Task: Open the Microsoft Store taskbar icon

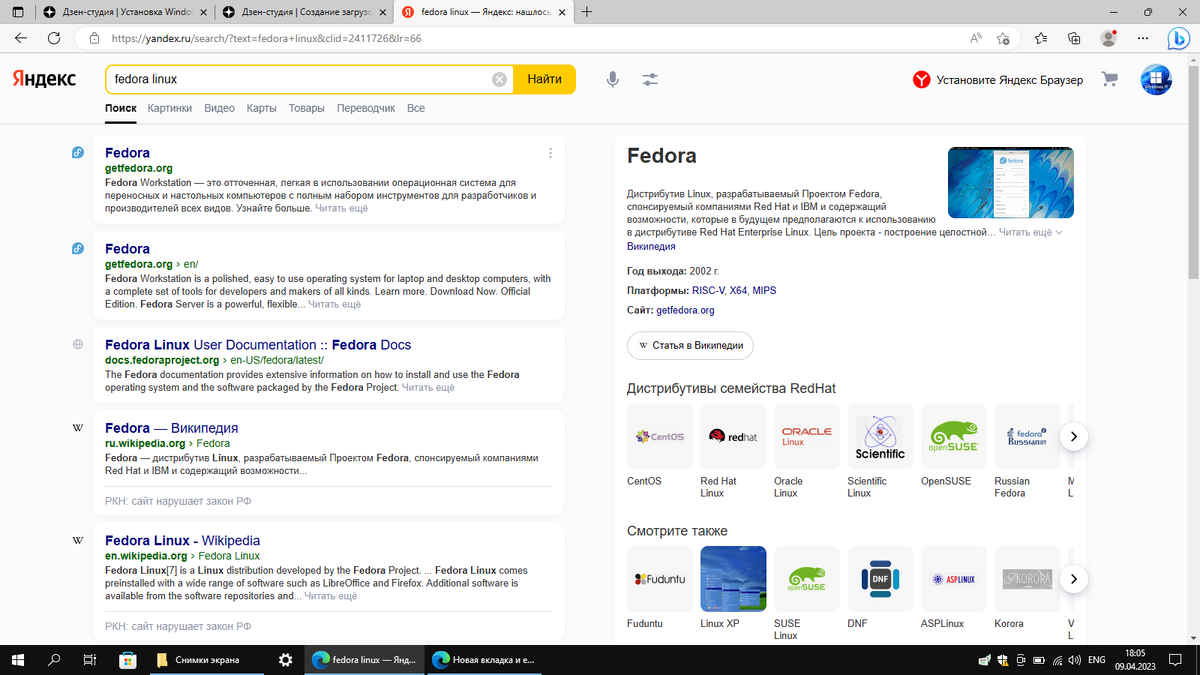Action: (127, 660)
